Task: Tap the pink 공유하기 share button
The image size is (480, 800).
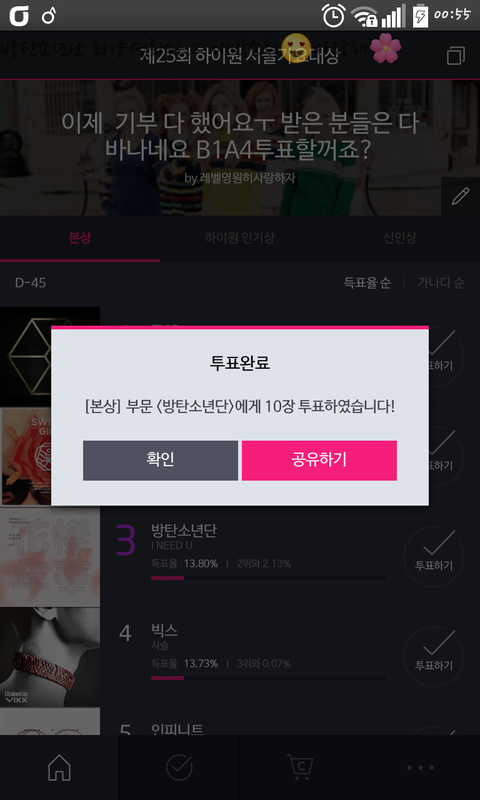Action: click(319, 460)
